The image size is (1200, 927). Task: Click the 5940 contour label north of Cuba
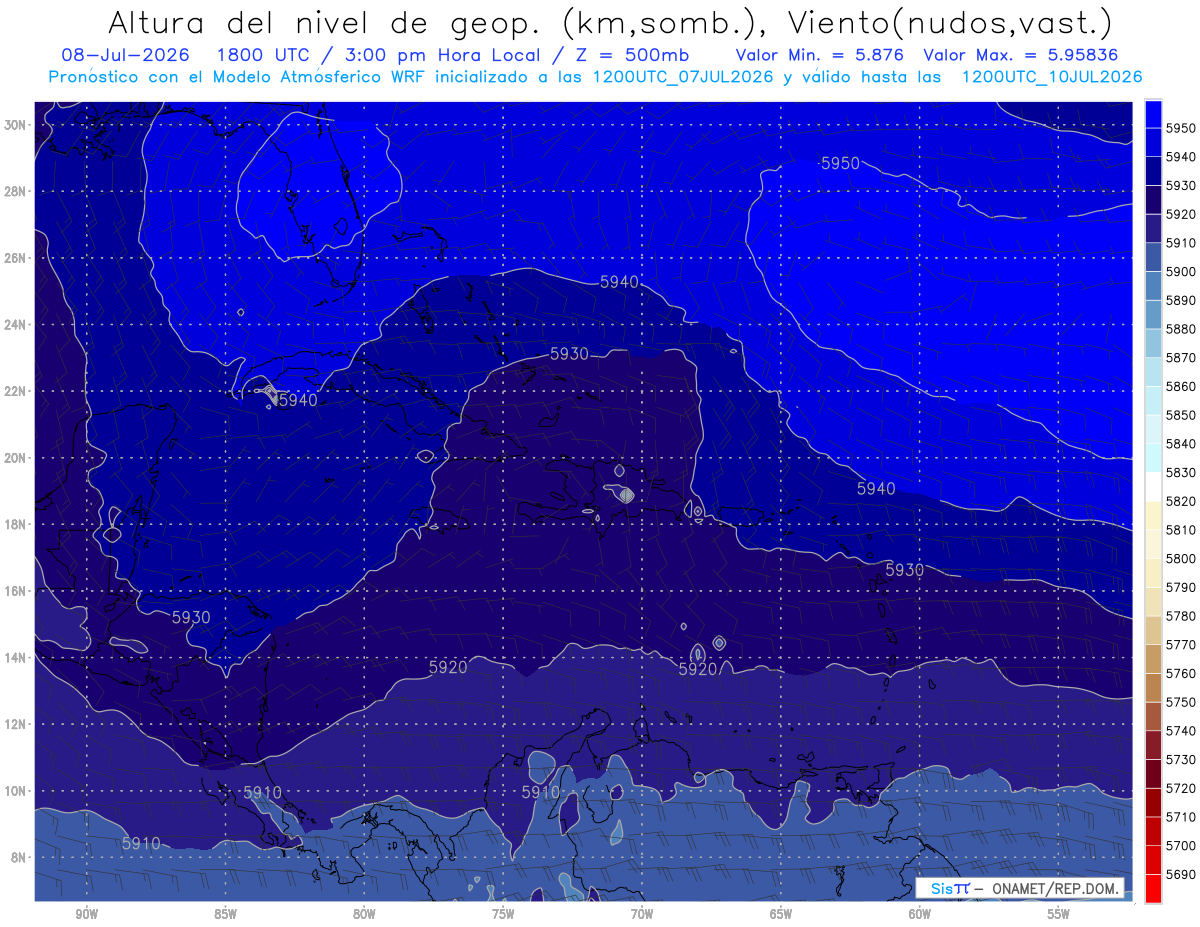[619, 282]
